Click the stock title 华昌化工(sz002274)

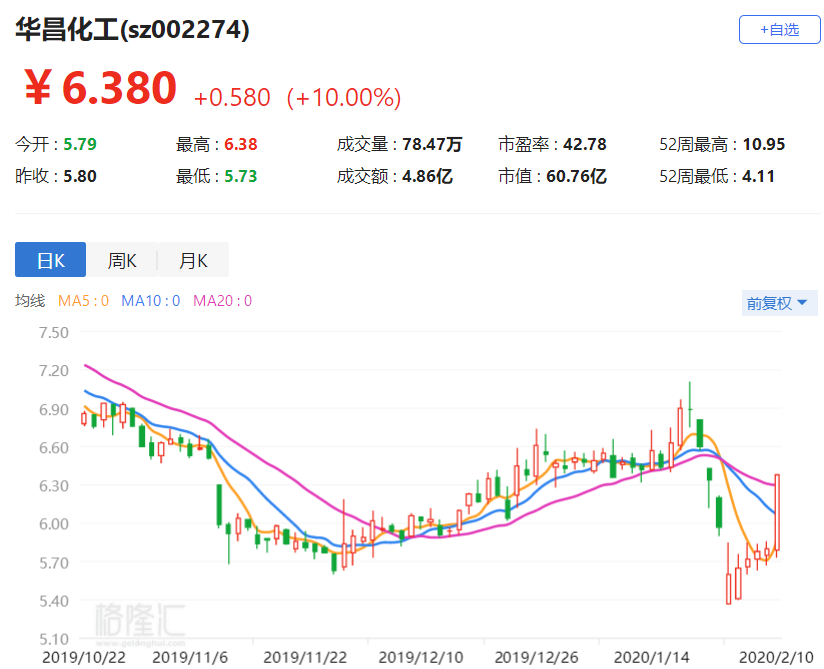click(x=132, y=29)
